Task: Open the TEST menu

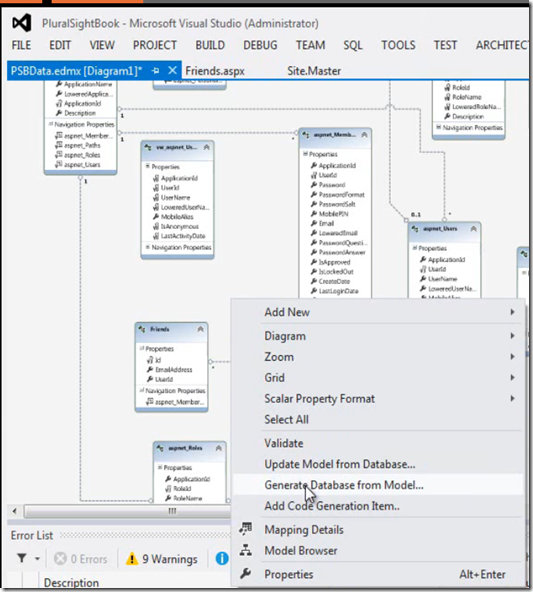Action: coord(445,45)
